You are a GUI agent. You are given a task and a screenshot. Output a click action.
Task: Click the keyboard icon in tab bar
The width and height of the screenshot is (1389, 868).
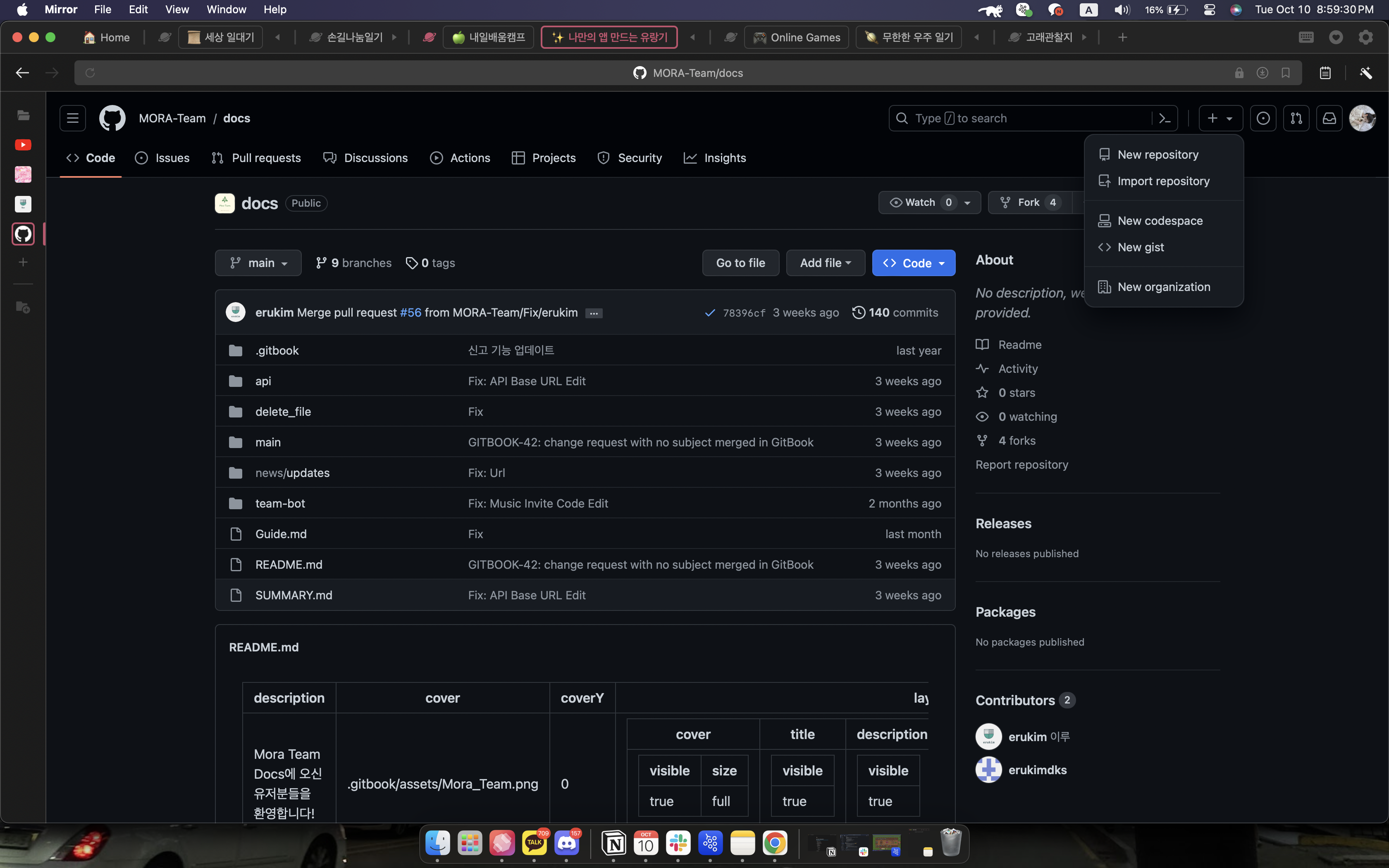pos(1306,37)
